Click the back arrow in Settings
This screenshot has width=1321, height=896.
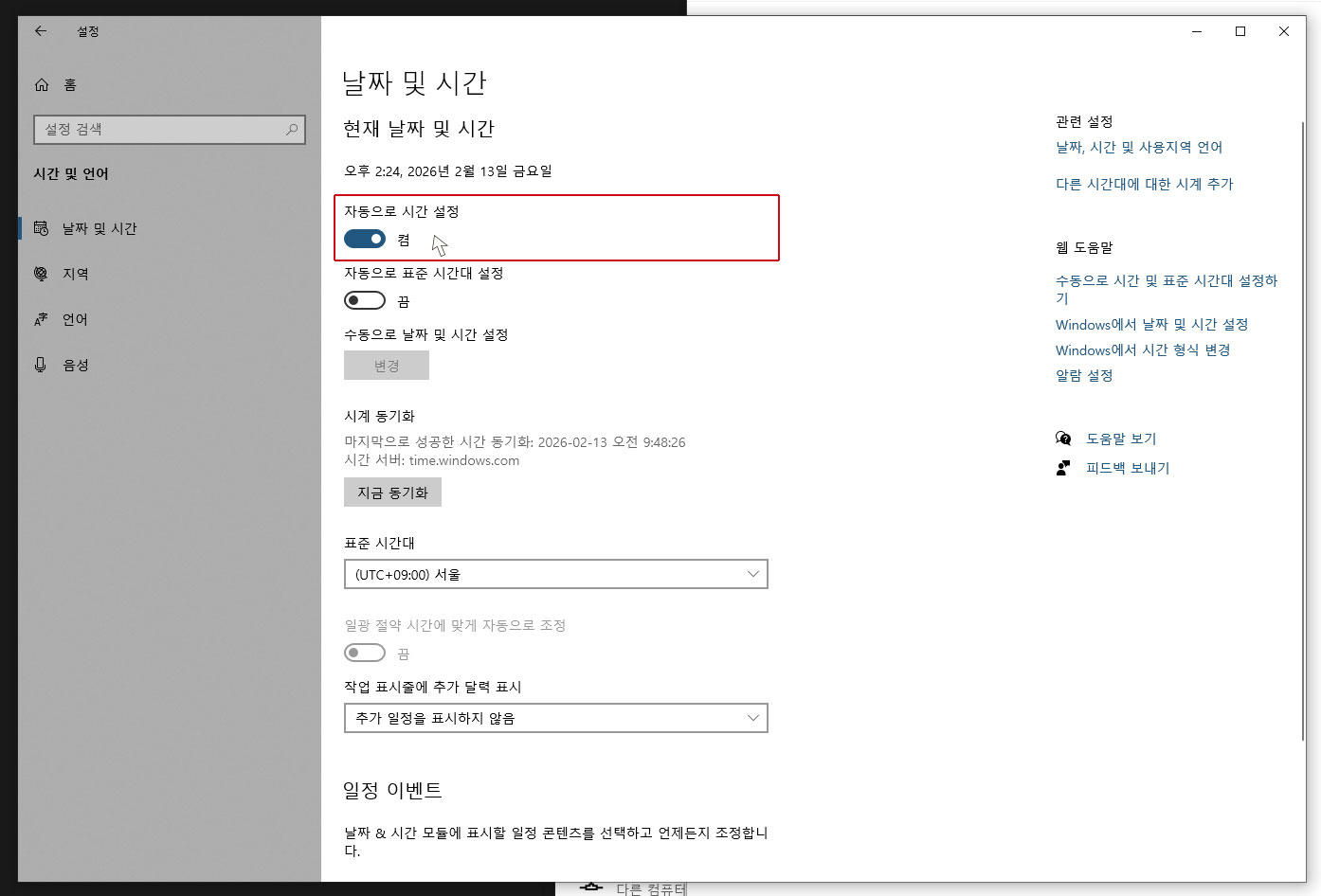click(x=39, y=31)
